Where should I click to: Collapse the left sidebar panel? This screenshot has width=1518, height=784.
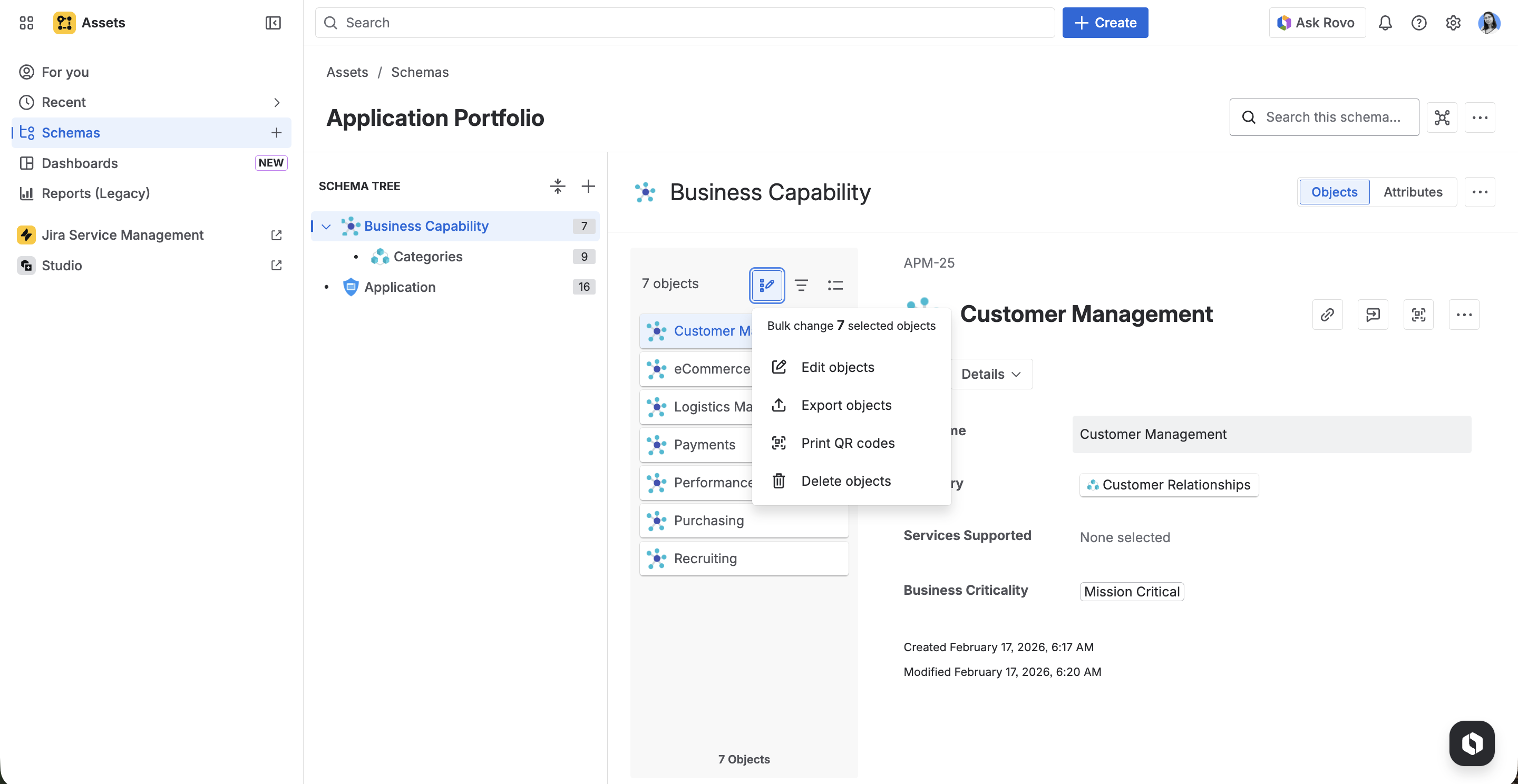point(273,22)
